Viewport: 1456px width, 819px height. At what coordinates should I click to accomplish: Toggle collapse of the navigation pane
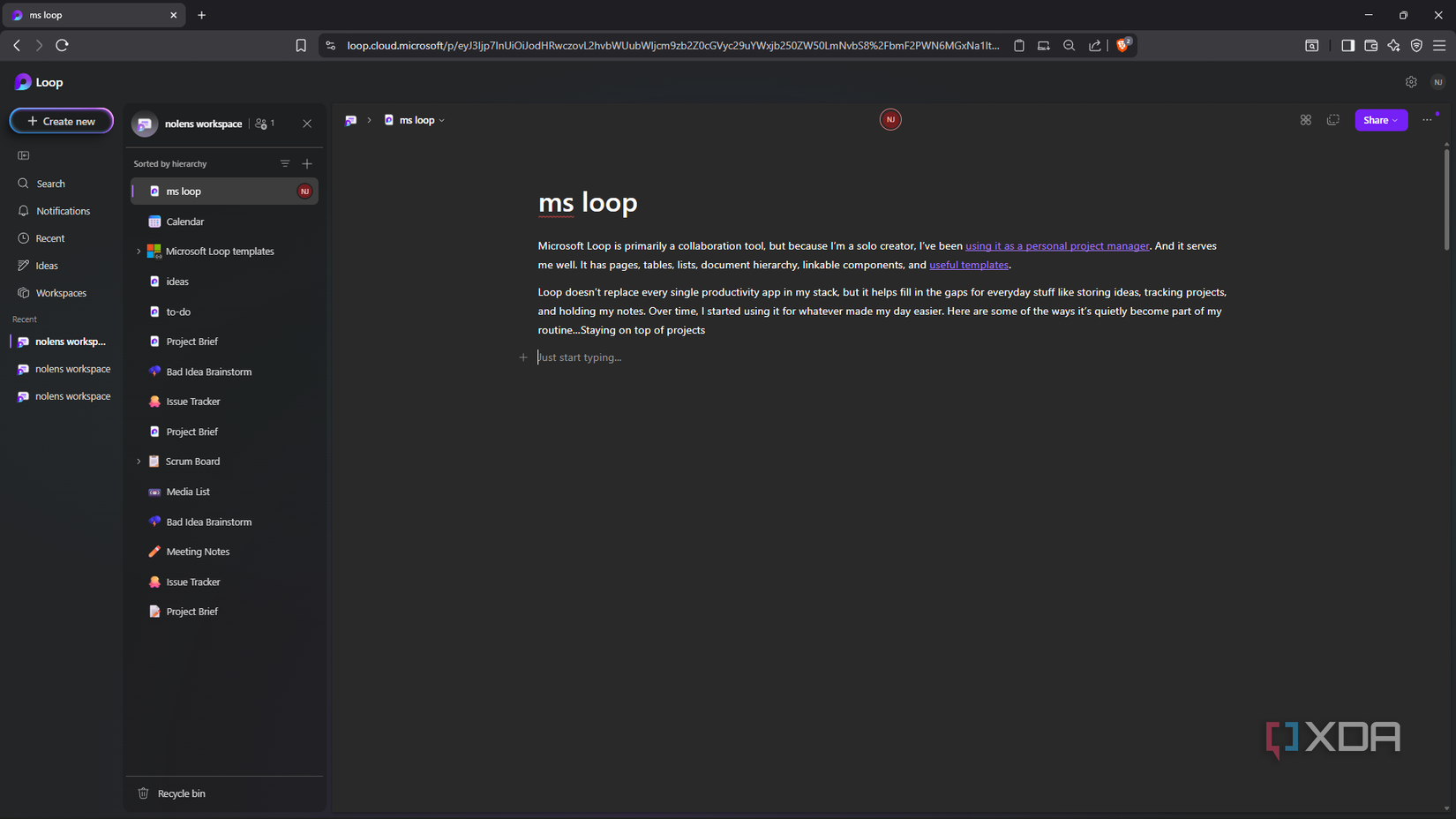tap(22, 155)
